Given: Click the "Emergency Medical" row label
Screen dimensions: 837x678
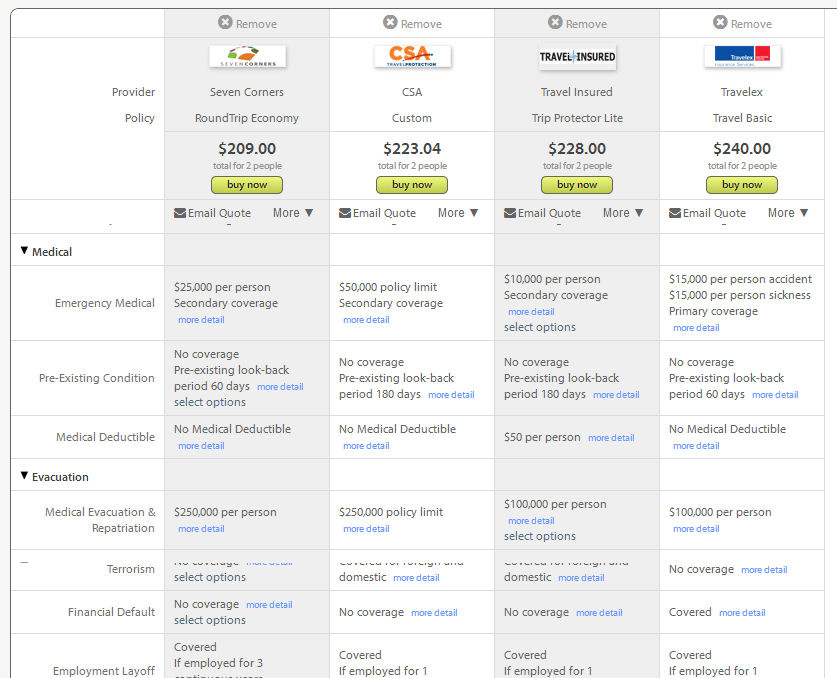Looking at the screenshot, I should coord(105,303).
